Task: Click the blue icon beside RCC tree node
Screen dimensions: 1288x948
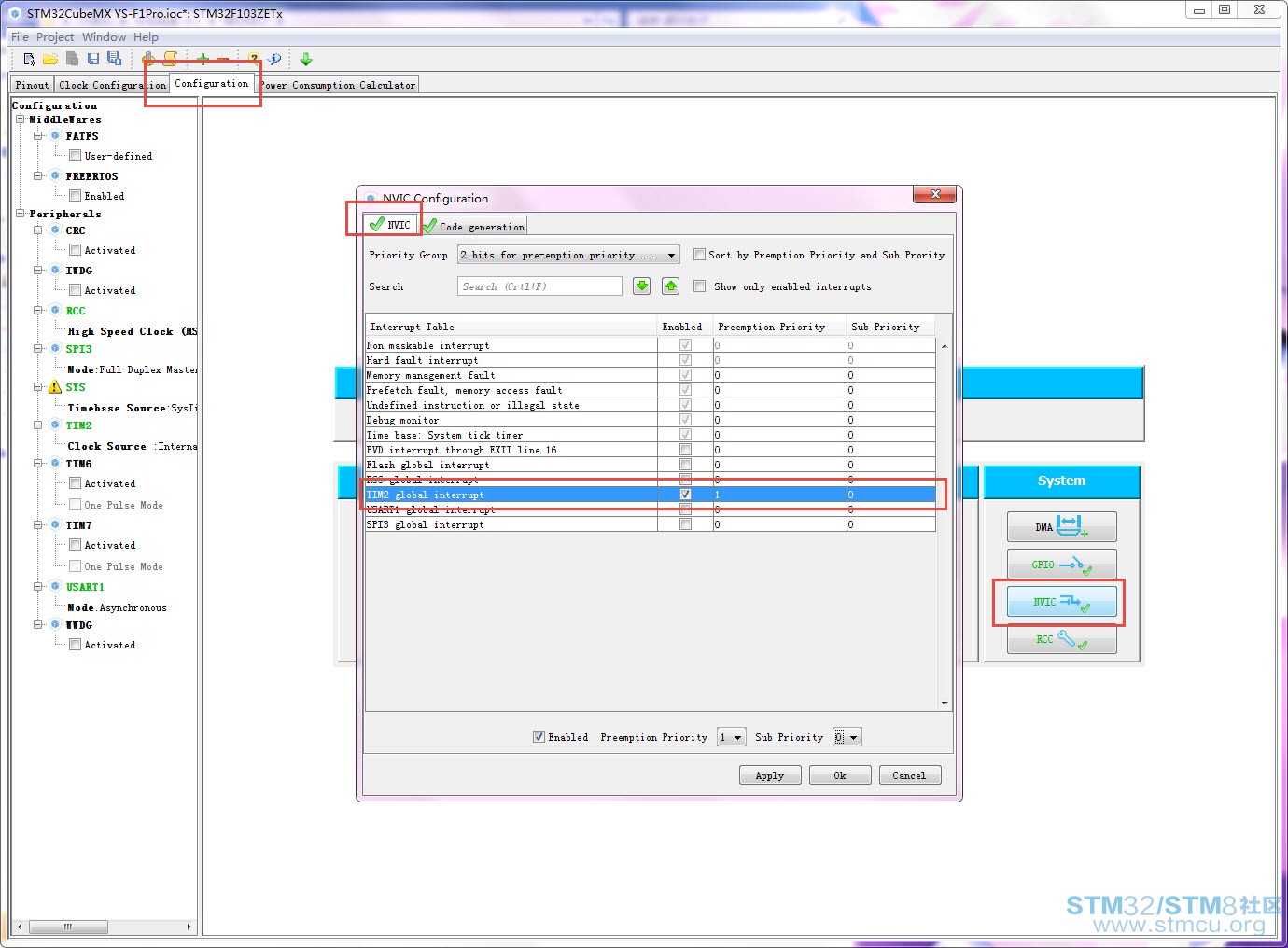Action: pyautogui.click(x=55, y=311)
